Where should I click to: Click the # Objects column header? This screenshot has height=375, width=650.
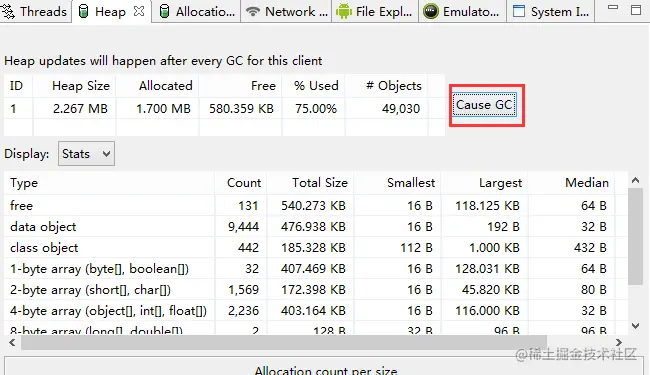(387, 86)
